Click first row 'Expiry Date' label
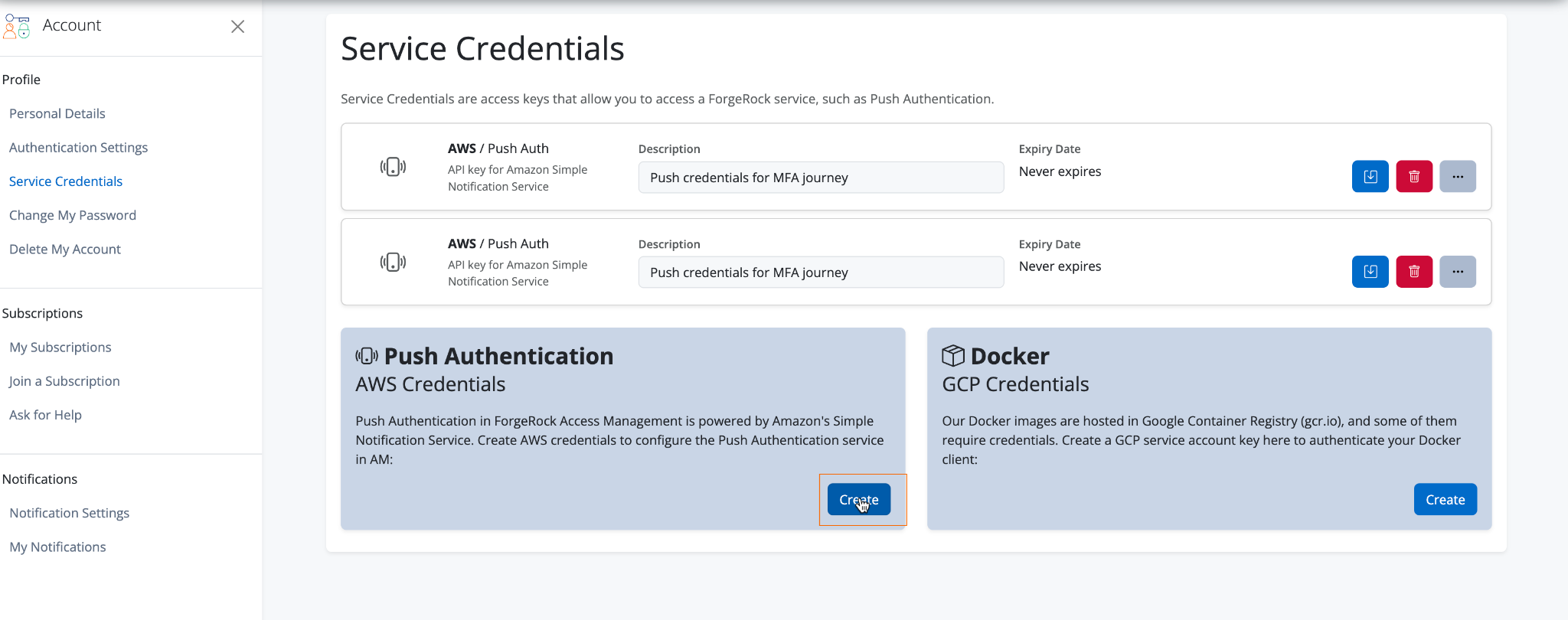 coord(1050,149)
